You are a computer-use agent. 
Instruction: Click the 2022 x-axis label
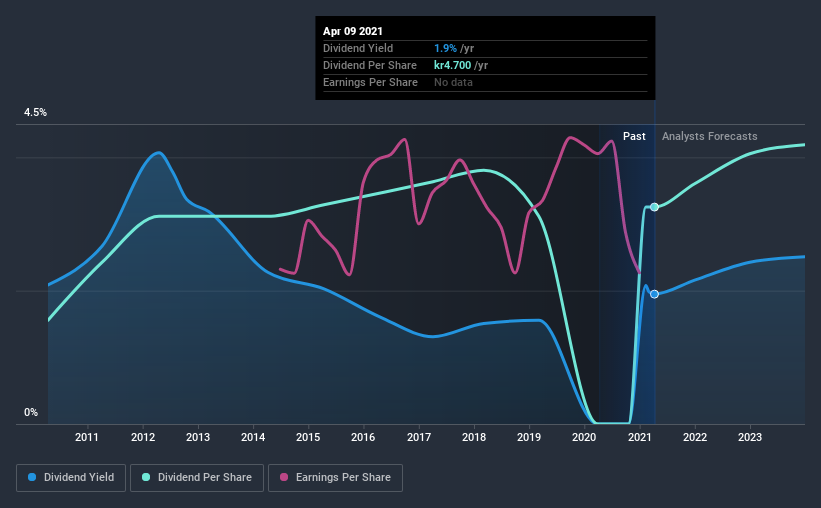coord(695,437)
